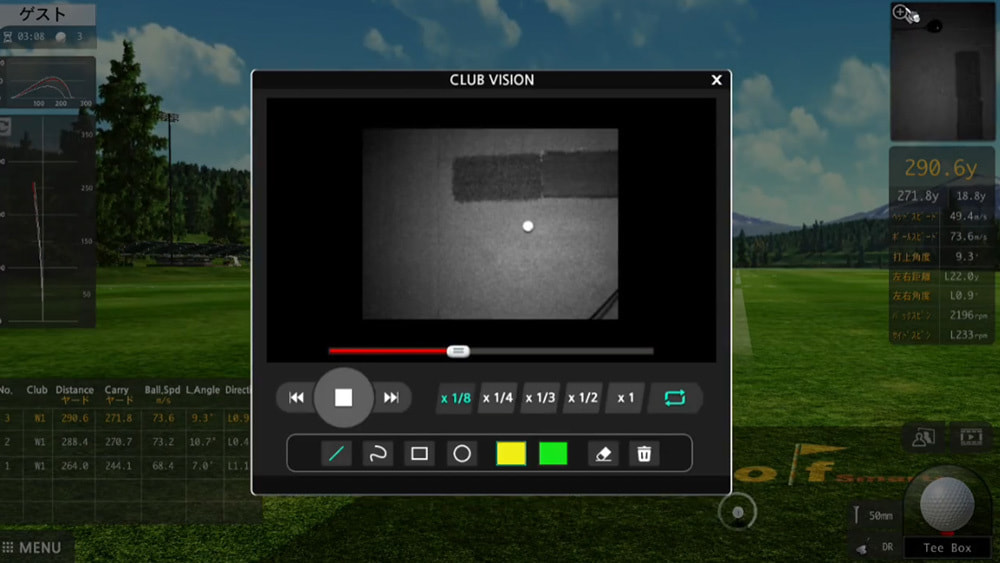Skip to the next frame

coord(391,398)
